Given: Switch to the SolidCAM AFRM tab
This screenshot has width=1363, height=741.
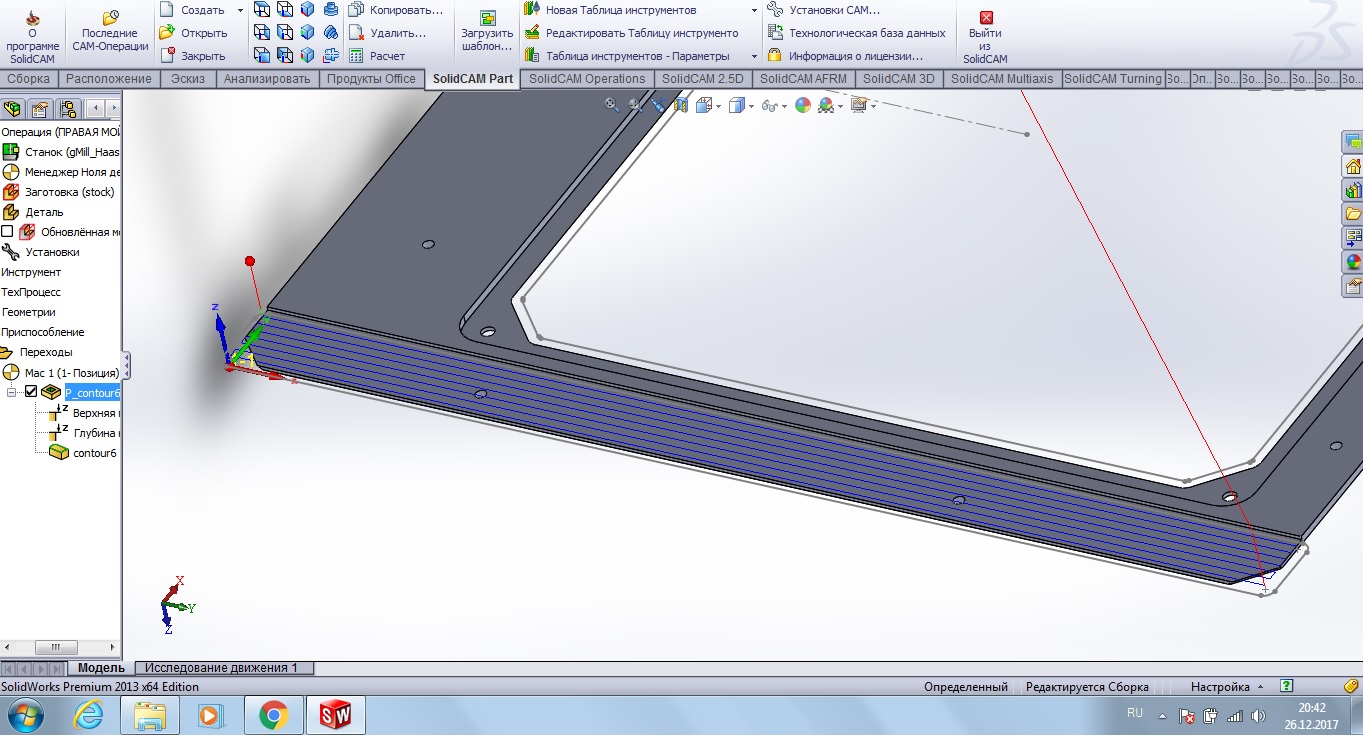Looking at the screenshot, I should click(x=803, y=79).
